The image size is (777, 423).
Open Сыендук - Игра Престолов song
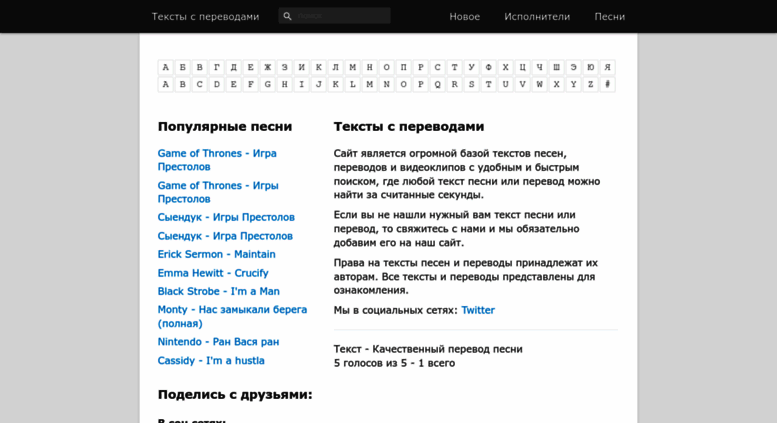click(x=225, y=236)
